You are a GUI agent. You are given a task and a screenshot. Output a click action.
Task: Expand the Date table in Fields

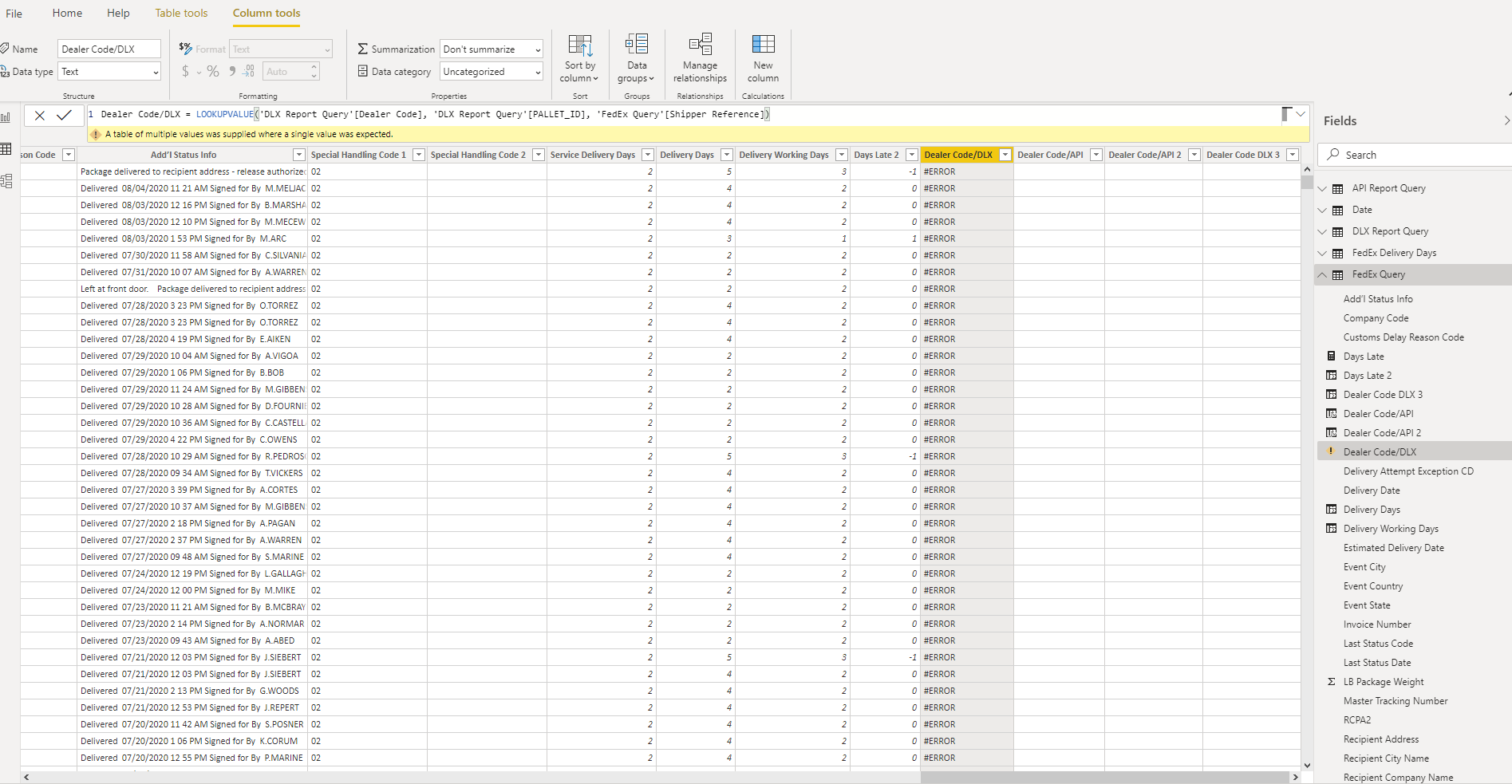tap(1322, 210)
